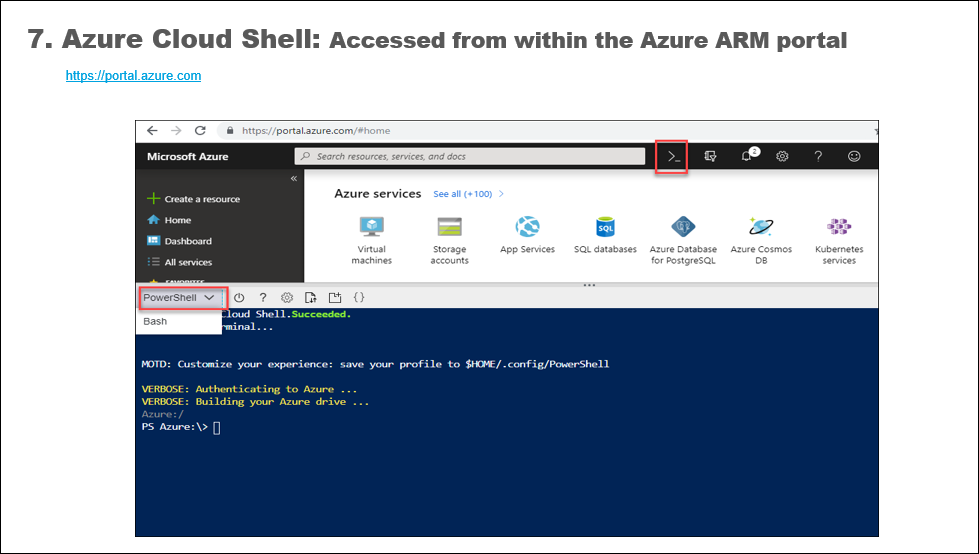Screen dimensions: 979x554
Task: Open the https://portal.azure.com slide link
Action: pos(134,76)
